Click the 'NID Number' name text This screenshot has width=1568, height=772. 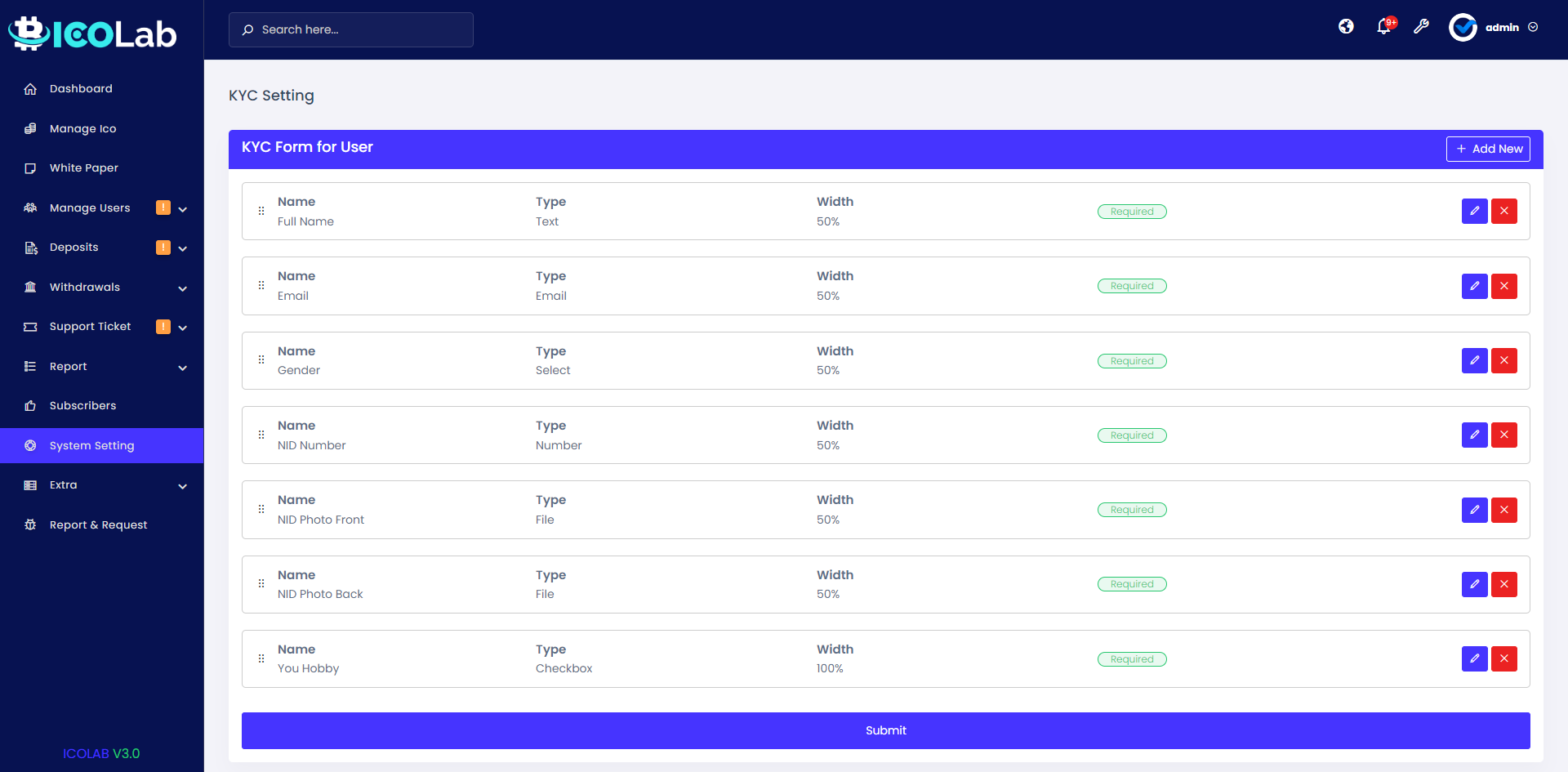[x=312, y=445]
